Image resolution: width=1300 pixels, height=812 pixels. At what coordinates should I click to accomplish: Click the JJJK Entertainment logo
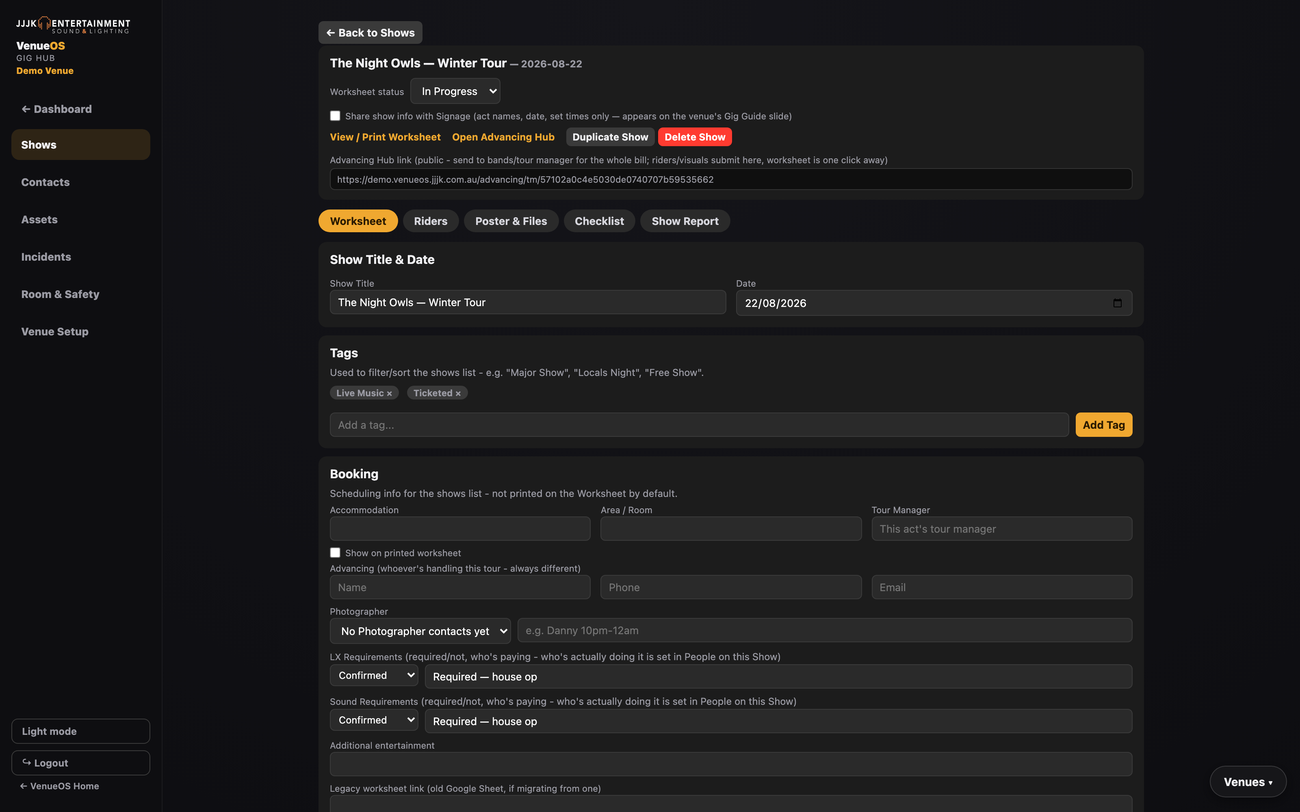coord(73,24)
